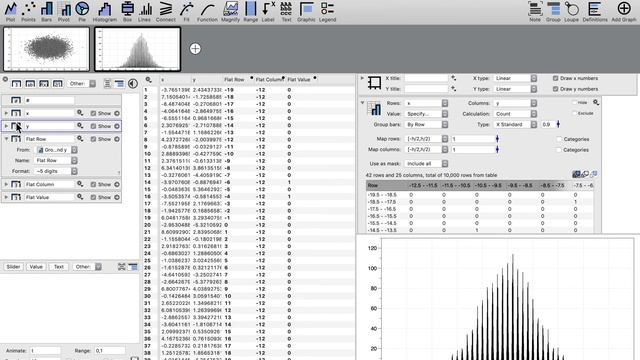Add a Connect command

coord(166,11)
